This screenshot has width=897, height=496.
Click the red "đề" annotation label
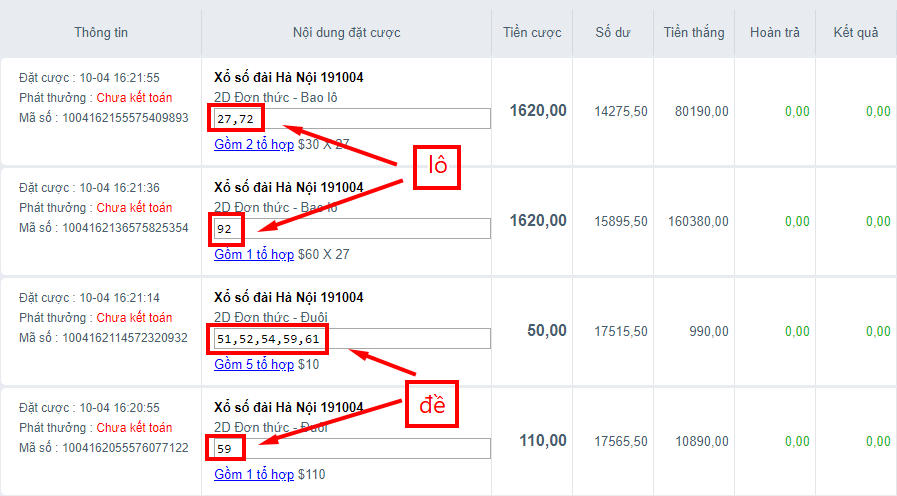(x=432, y=405)
